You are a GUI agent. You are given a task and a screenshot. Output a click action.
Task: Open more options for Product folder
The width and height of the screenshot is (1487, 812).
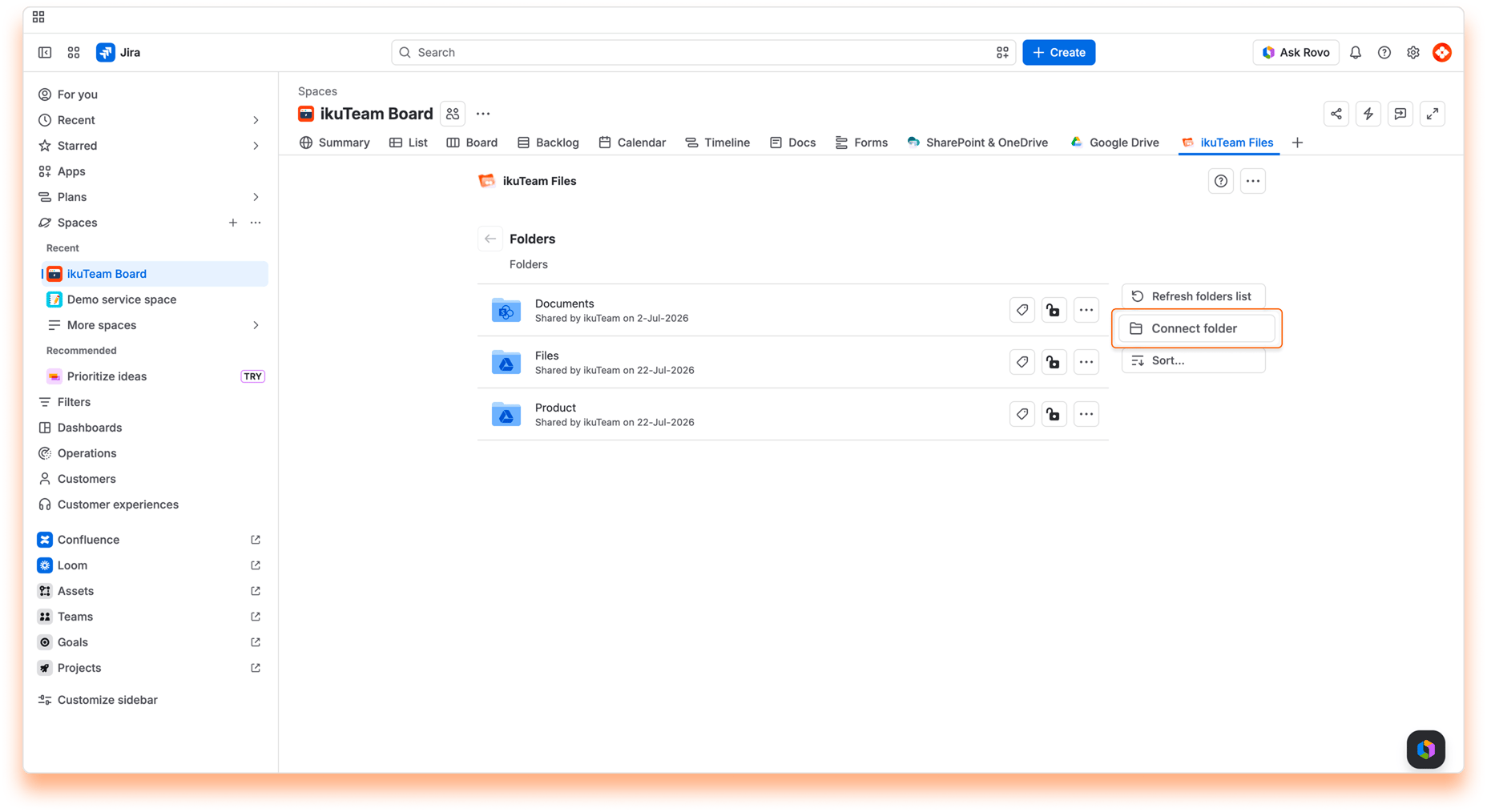(1086, 414)
